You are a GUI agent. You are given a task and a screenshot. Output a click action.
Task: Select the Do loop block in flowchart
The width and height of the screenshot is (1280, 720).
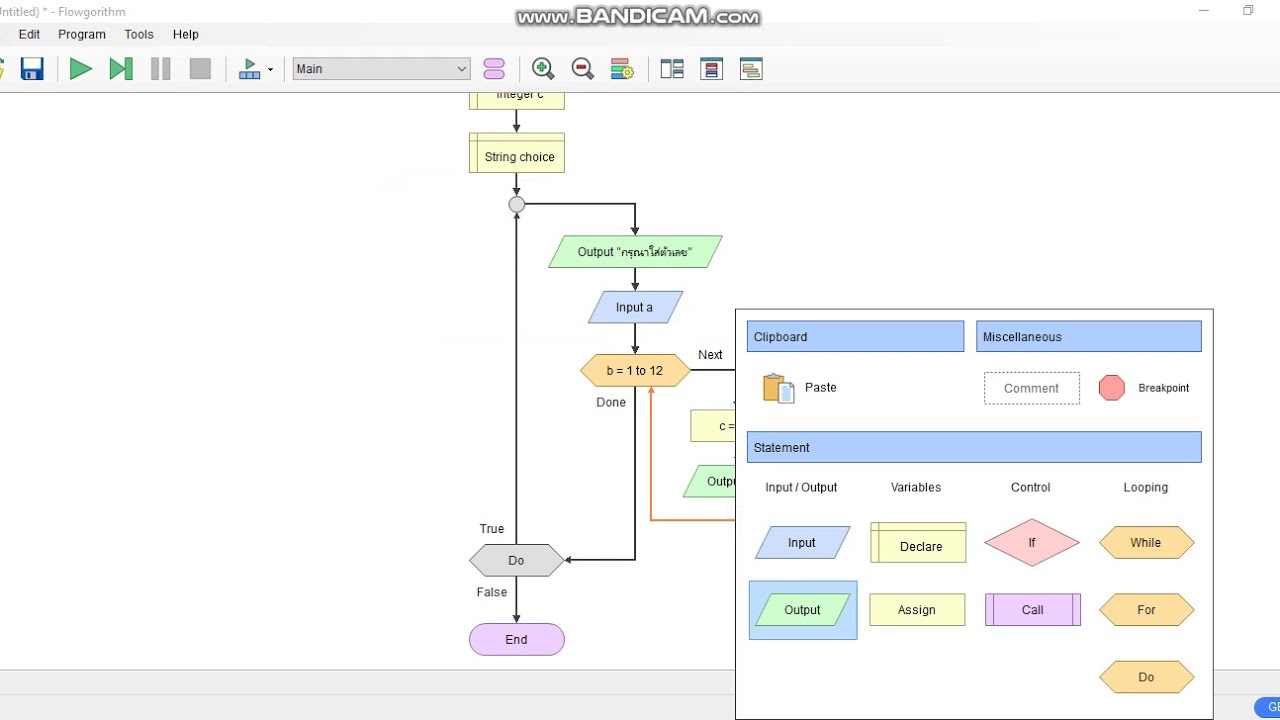(x=516, y=560)
